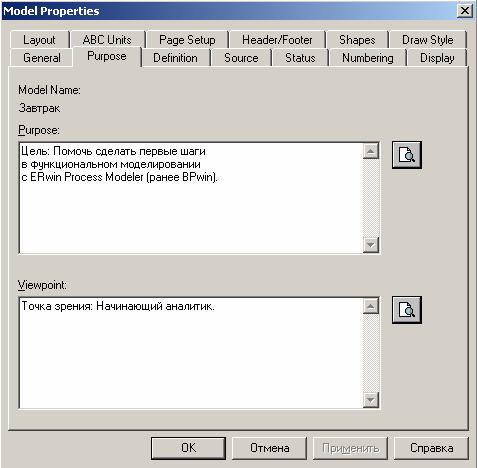This screenshot has width=477, height=468.
Task: Switch to the Numbering tab
Action: pyautogui.click(x=368, y=58)
